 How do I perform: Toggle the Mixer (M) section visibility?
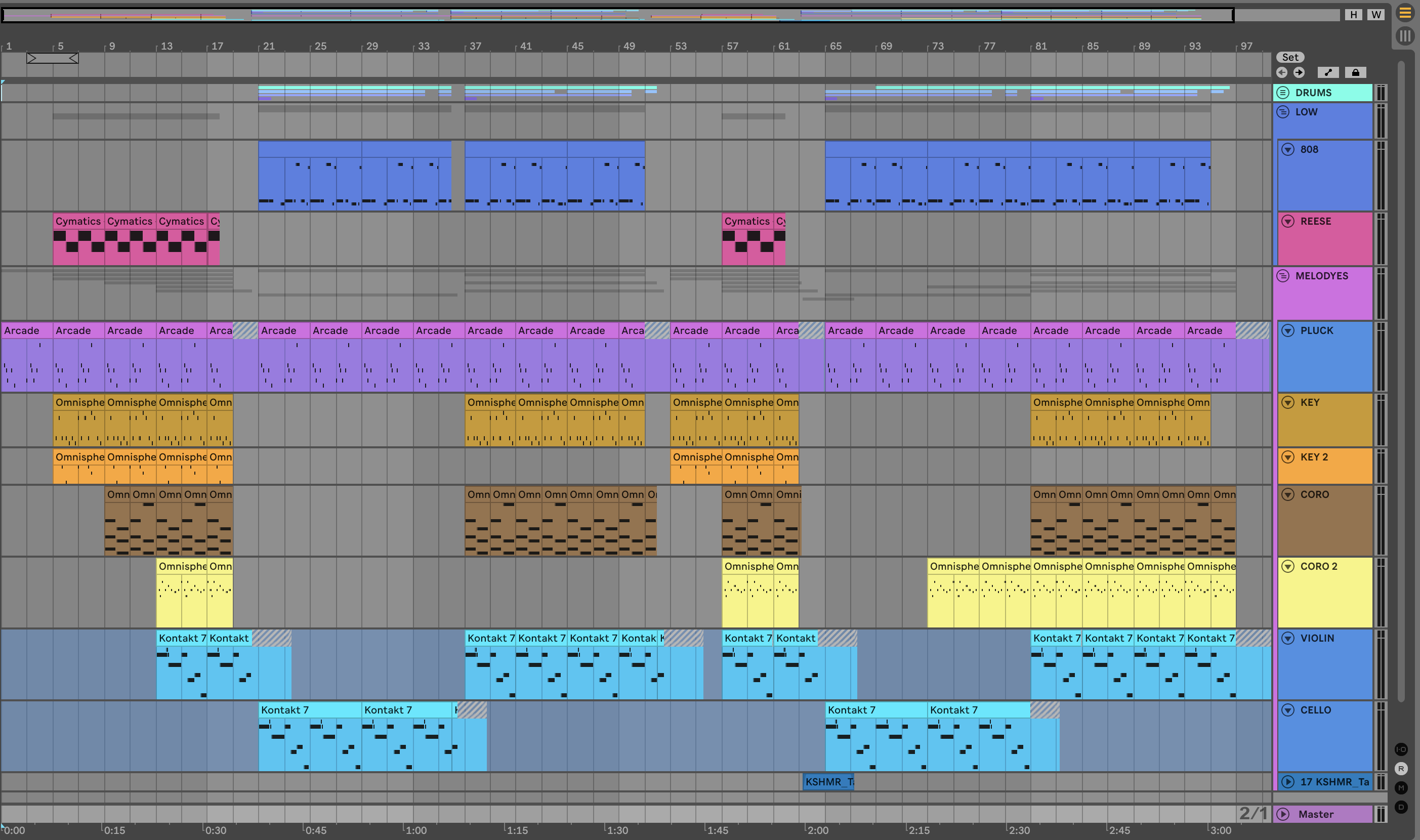[1401, 788]
